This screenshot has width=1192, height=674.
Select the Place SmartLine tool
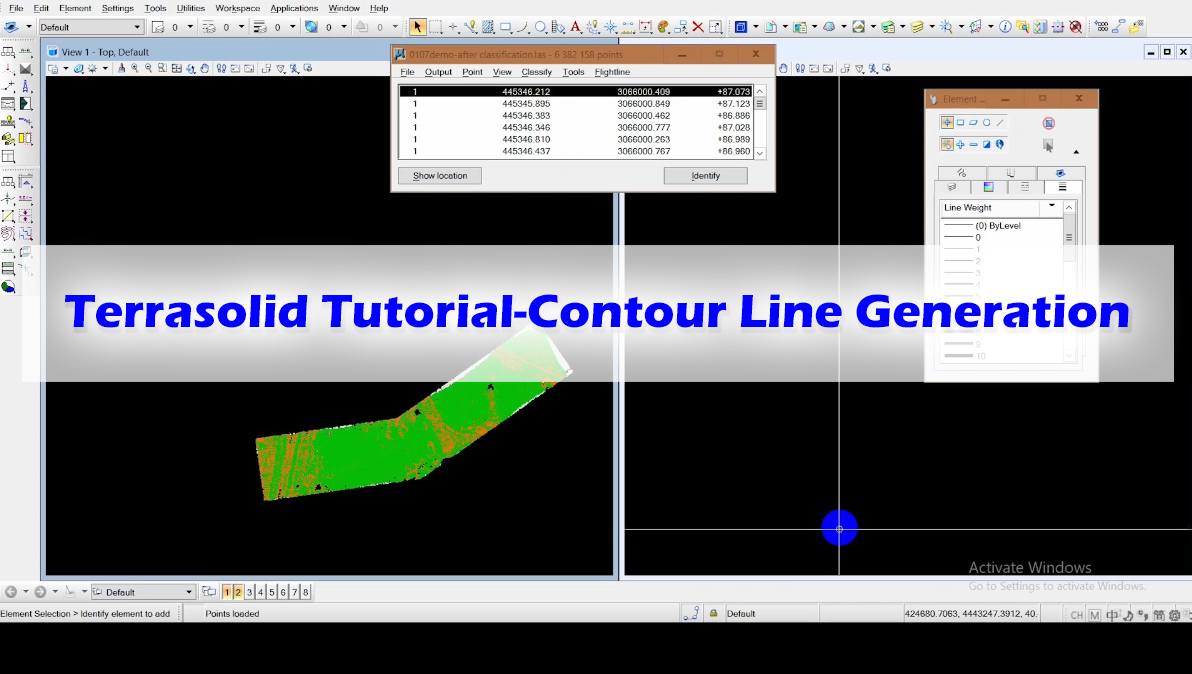click(471, 27)
